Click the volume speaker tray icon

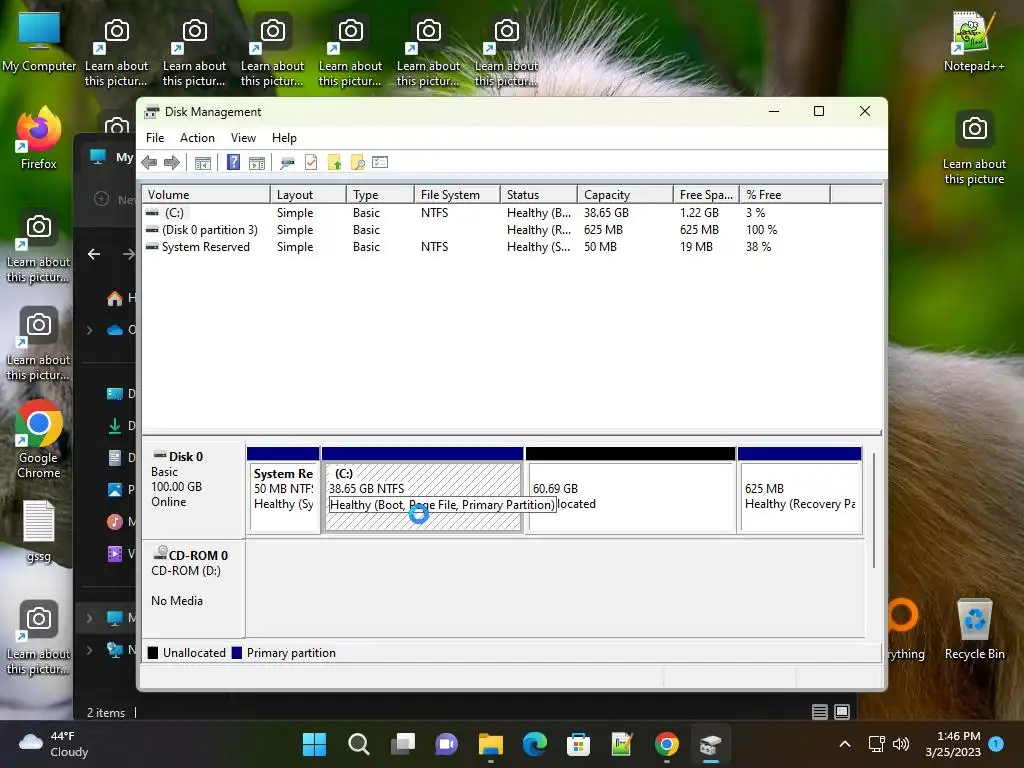[901, 744]
